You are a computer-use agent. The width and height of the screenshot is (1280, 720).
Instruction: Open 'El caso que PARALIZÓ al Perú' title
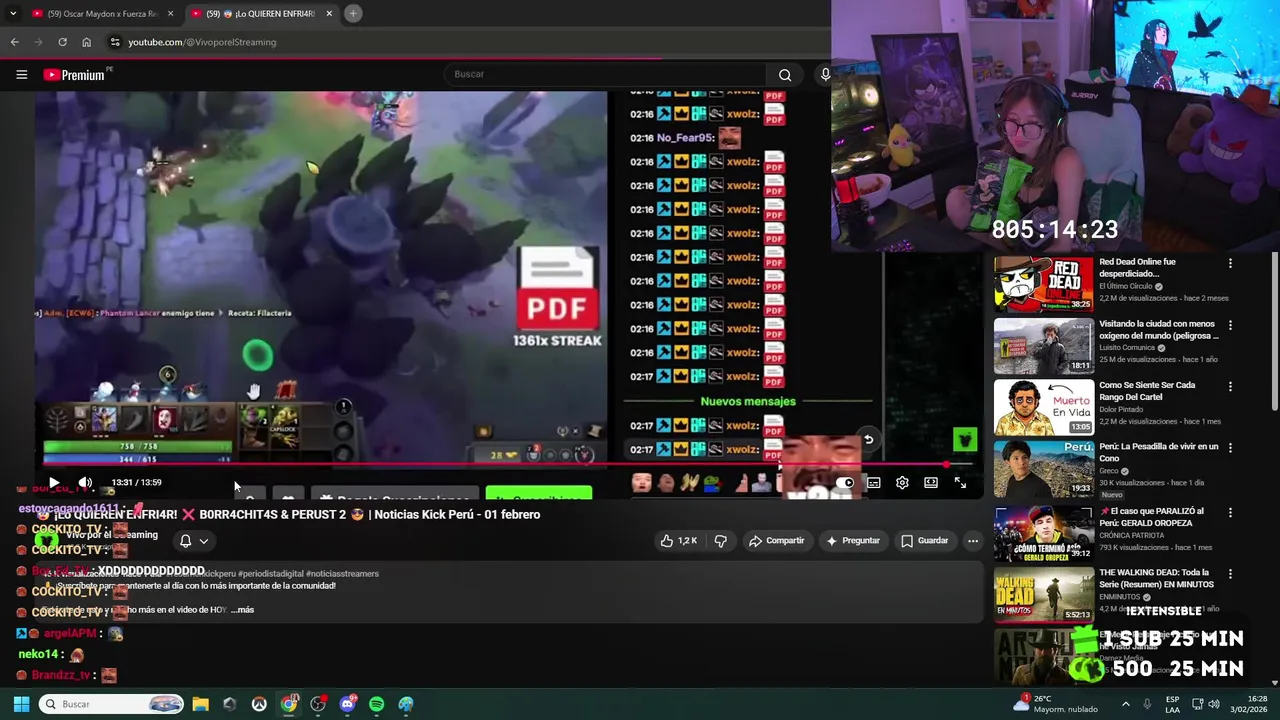pos(1157,517)
